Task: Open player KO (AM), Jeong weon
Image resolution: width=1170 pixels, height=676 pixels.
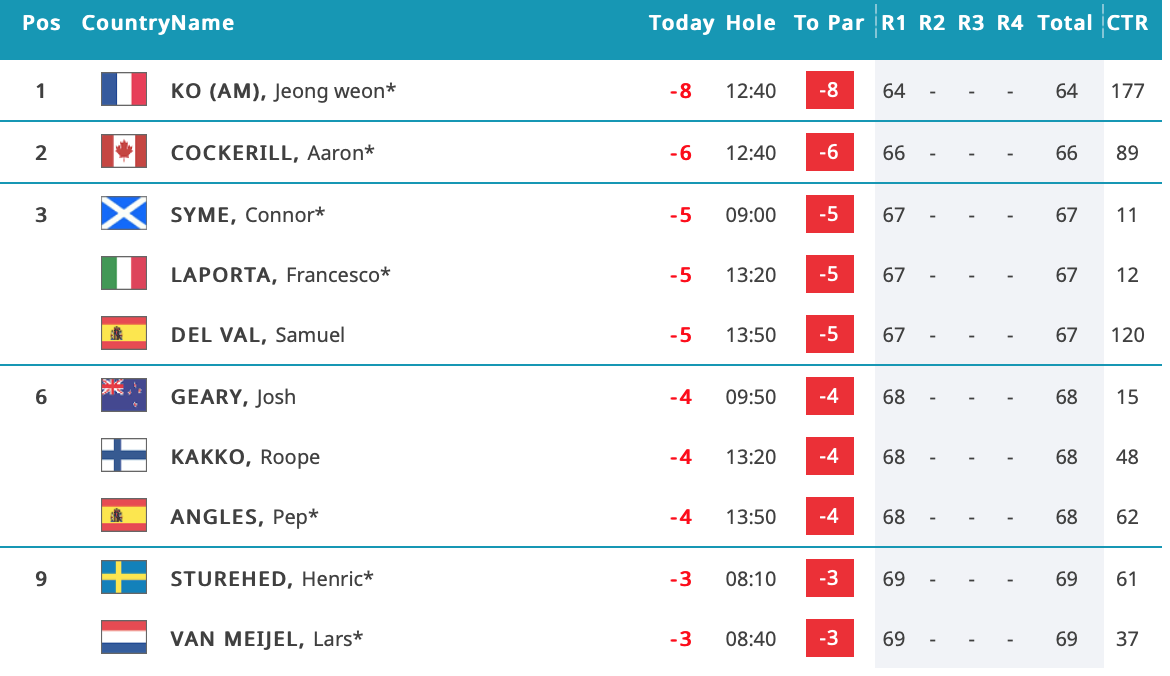Action: [283, 91]
